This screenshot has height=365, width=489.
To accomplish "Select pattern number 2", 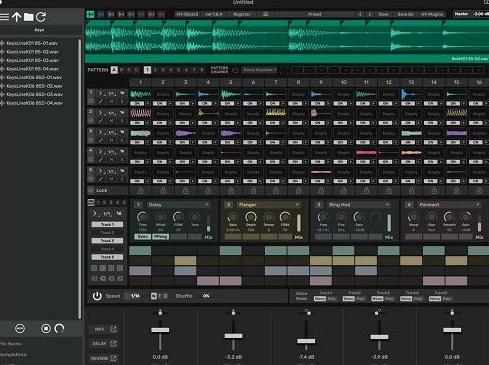I will click(155, 70).
